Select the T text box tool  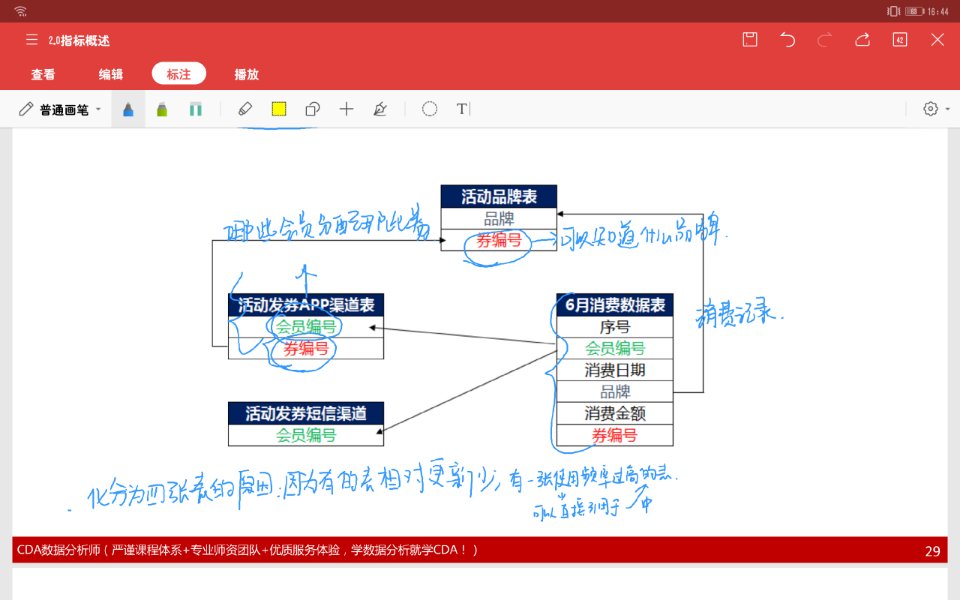pos(462,109)
